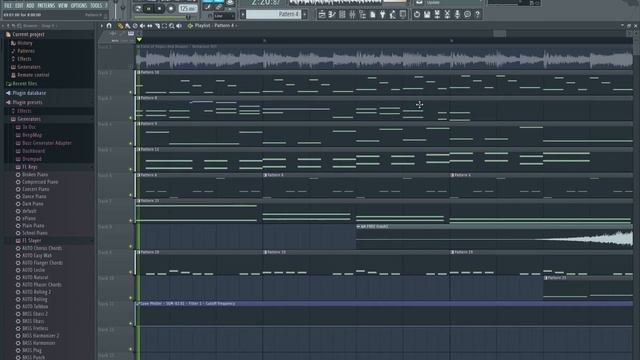640x360 pixels.
Task: Click the content library speech bubble icon
Action: (x=467, y=15)
